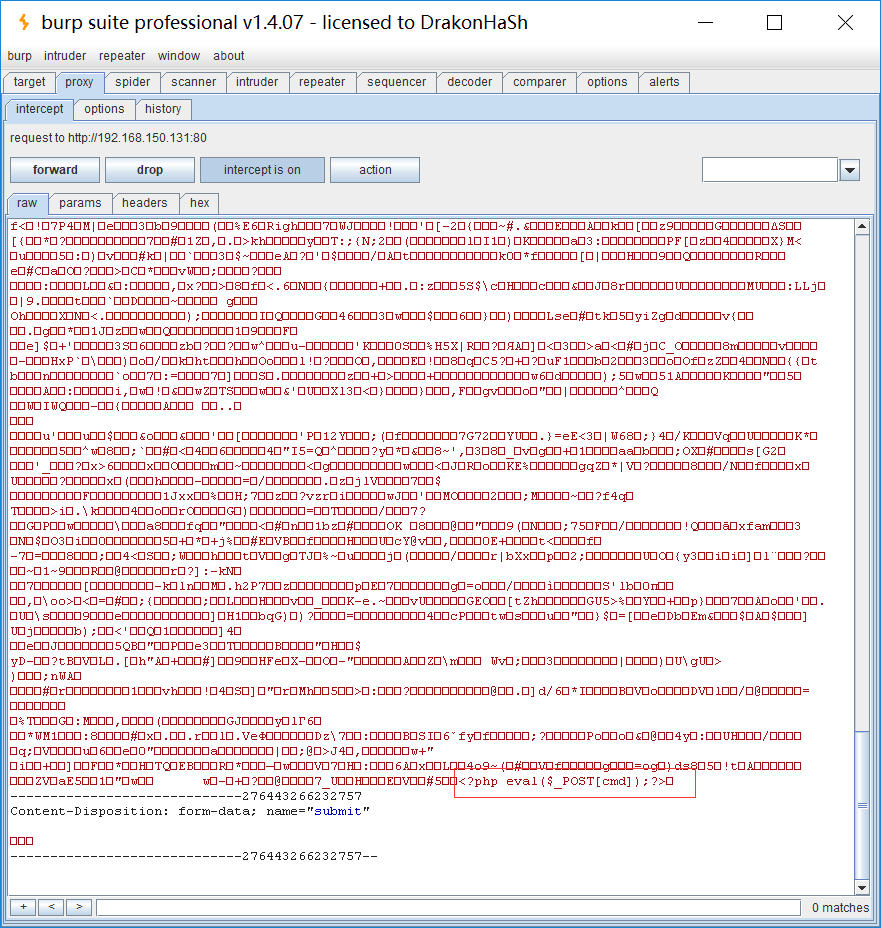881x928 pixels.
Task: View the proxy history sub-tab
Action: click(x=163, y=109)
